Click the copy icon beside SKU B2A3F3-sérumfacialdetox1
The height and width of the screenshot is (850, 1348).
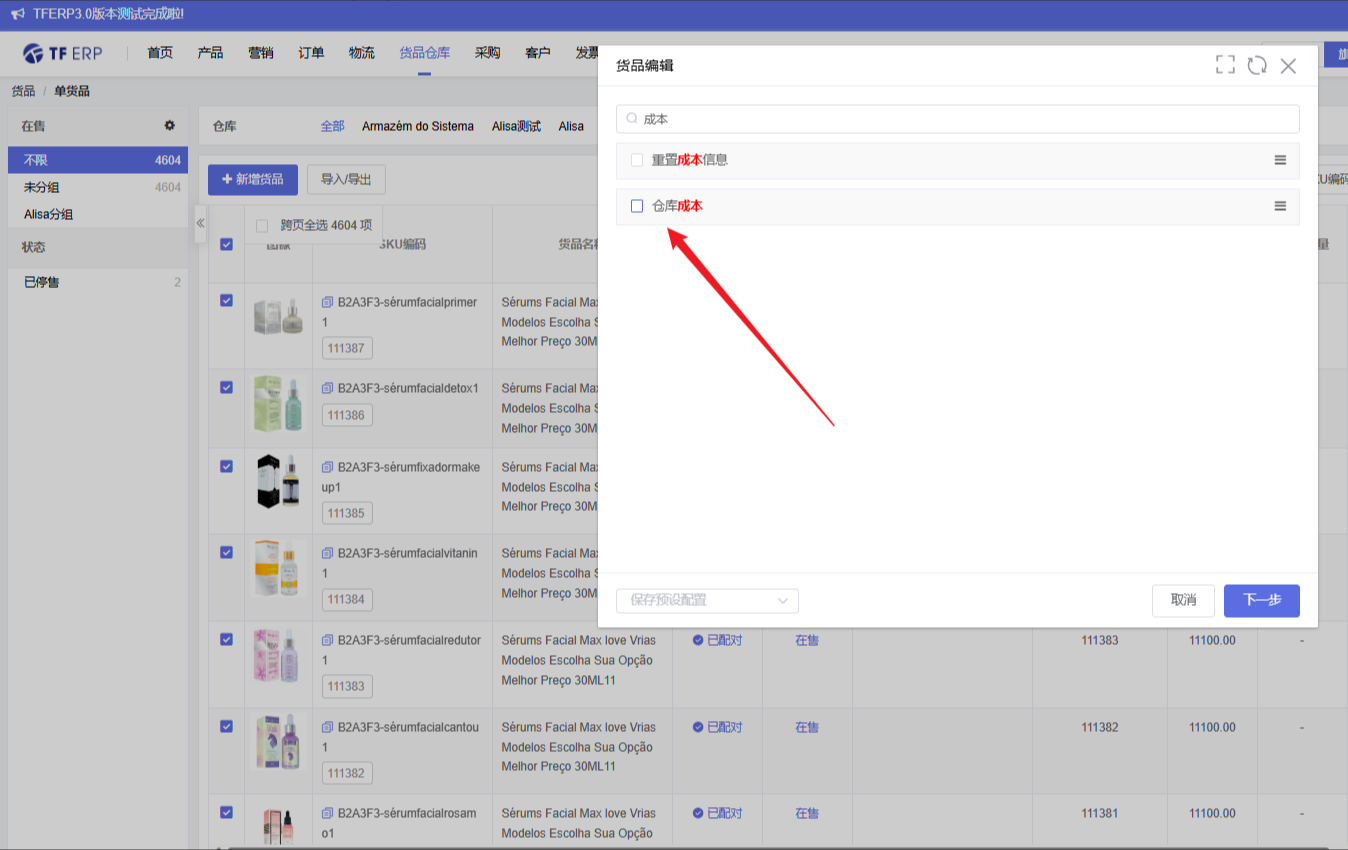pos(327,388)
